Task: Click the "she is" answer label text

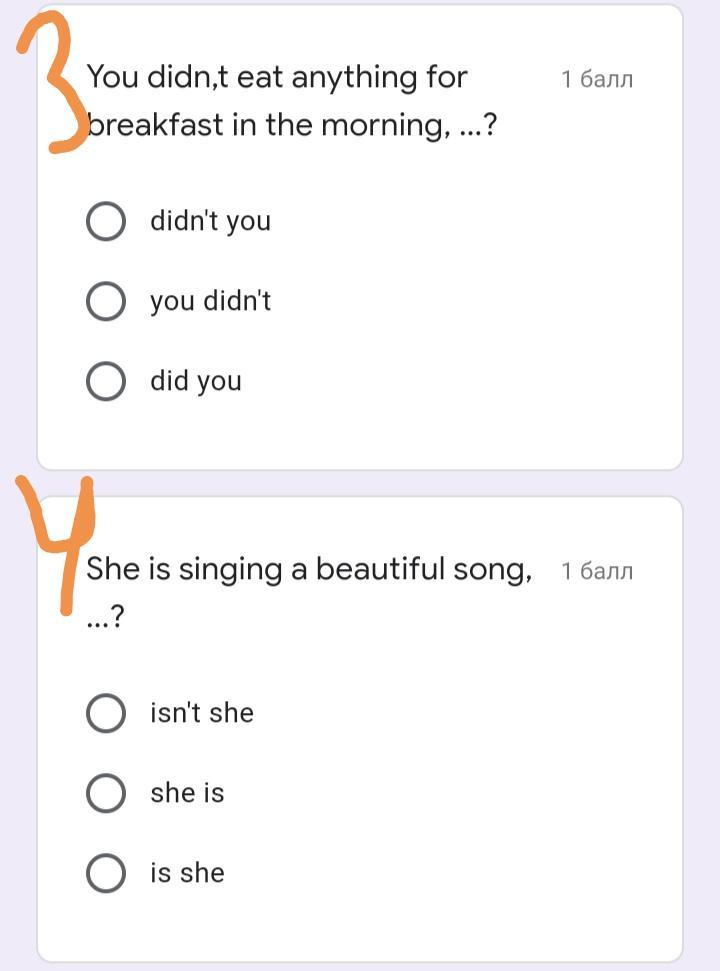Action: 187,793
